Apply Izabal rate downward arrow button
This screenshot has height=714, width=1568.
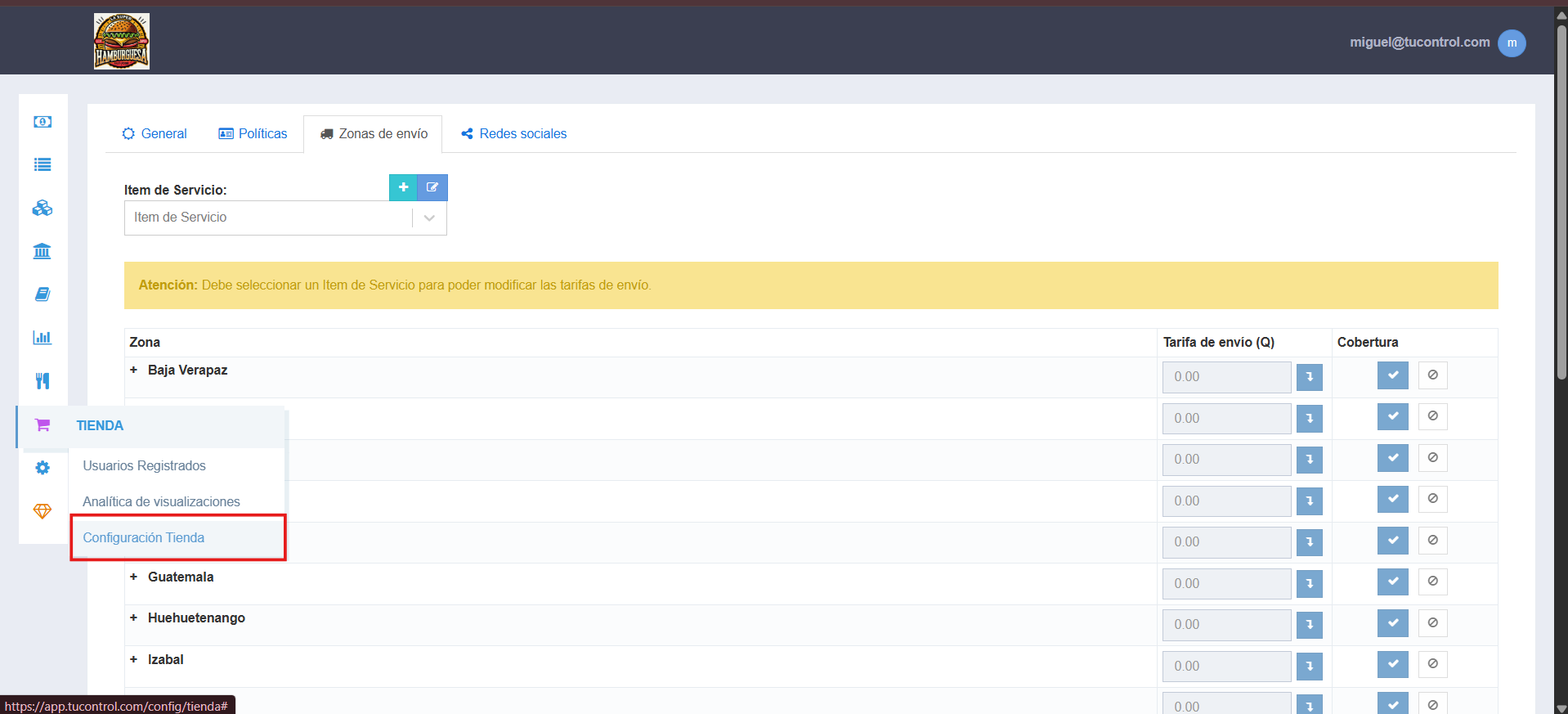coord(1309,667)
